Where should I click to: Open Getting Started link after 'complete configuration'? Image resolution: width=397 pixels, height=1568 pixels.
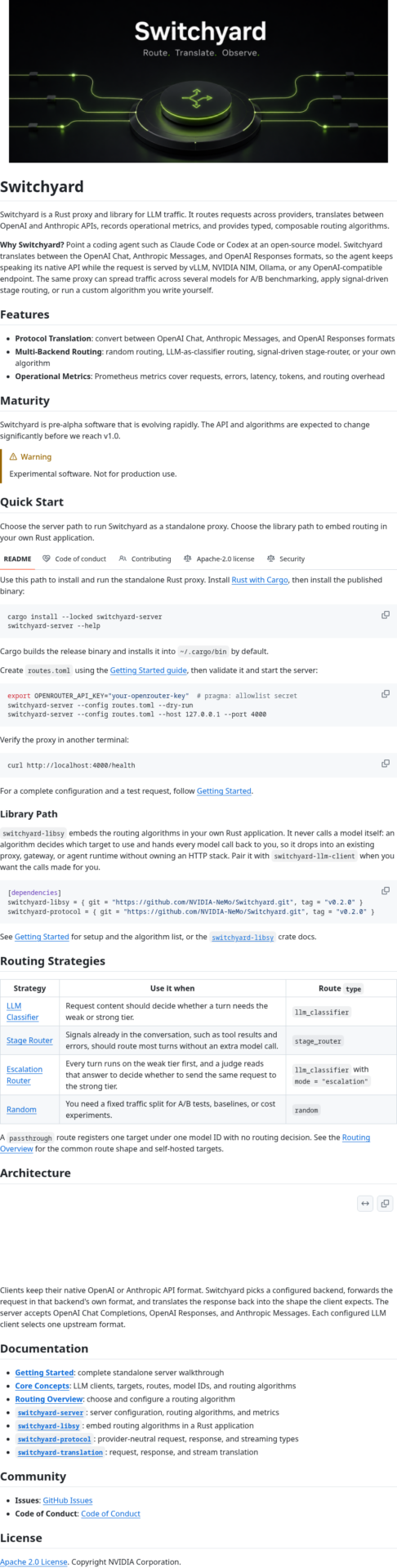pos(224,791)
